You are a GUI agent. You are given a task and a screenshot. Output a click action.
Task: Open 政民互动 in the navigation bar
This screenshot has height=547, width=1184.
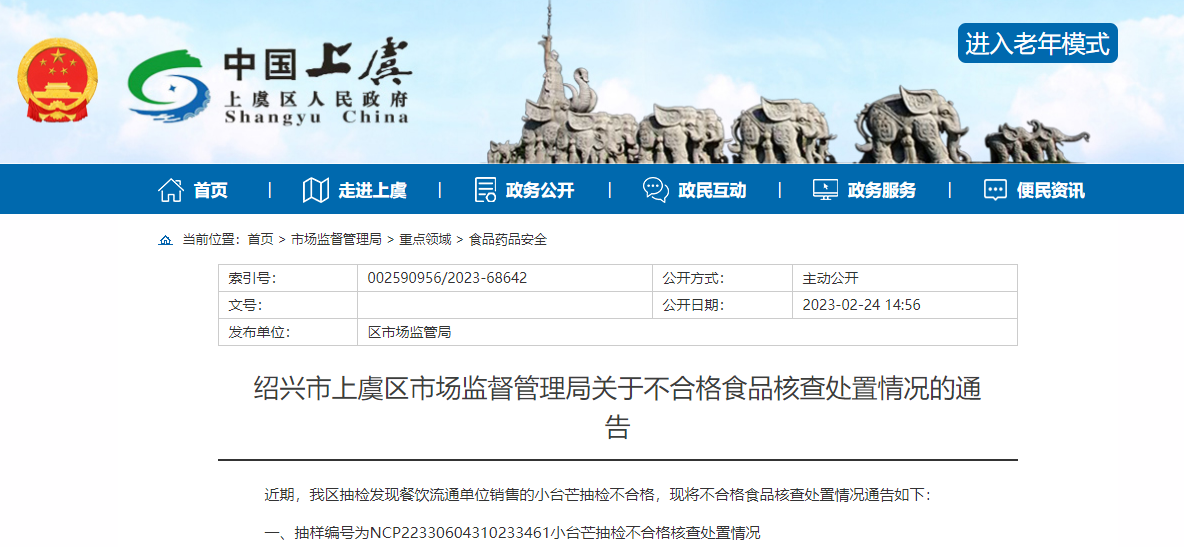click(712, 190)
